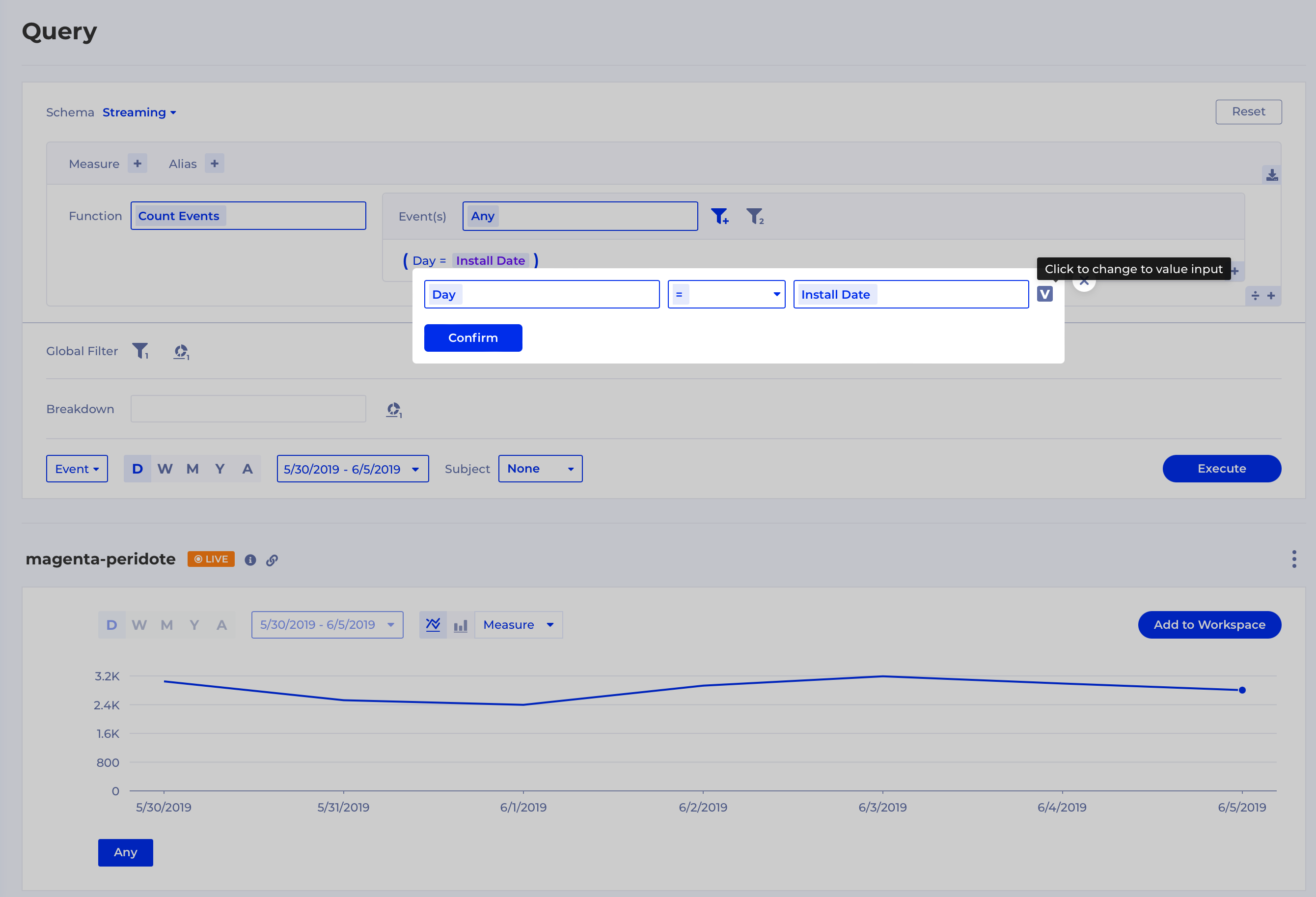Select weekly W granularity in query bar
1316x897 pixels.
pyautogui.click(x=165, y=469)
